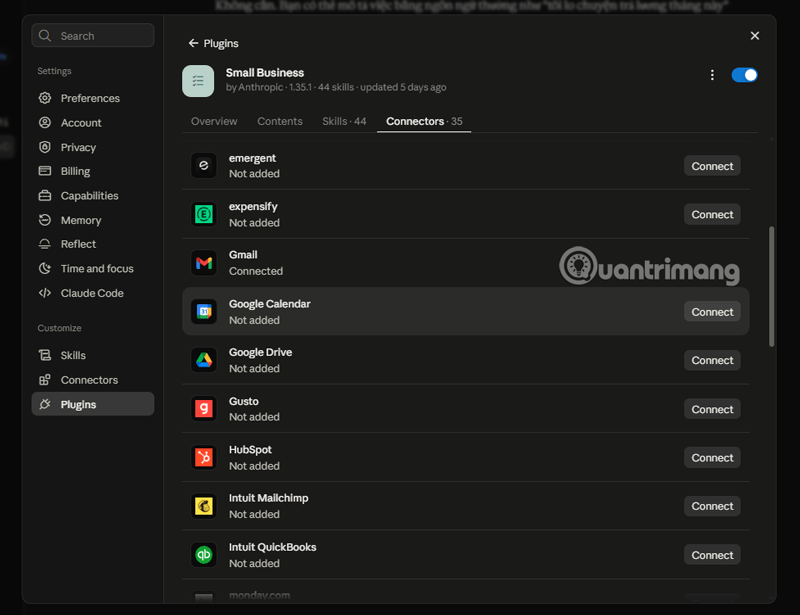Connect Google Calendar

(x=712, y=312)
